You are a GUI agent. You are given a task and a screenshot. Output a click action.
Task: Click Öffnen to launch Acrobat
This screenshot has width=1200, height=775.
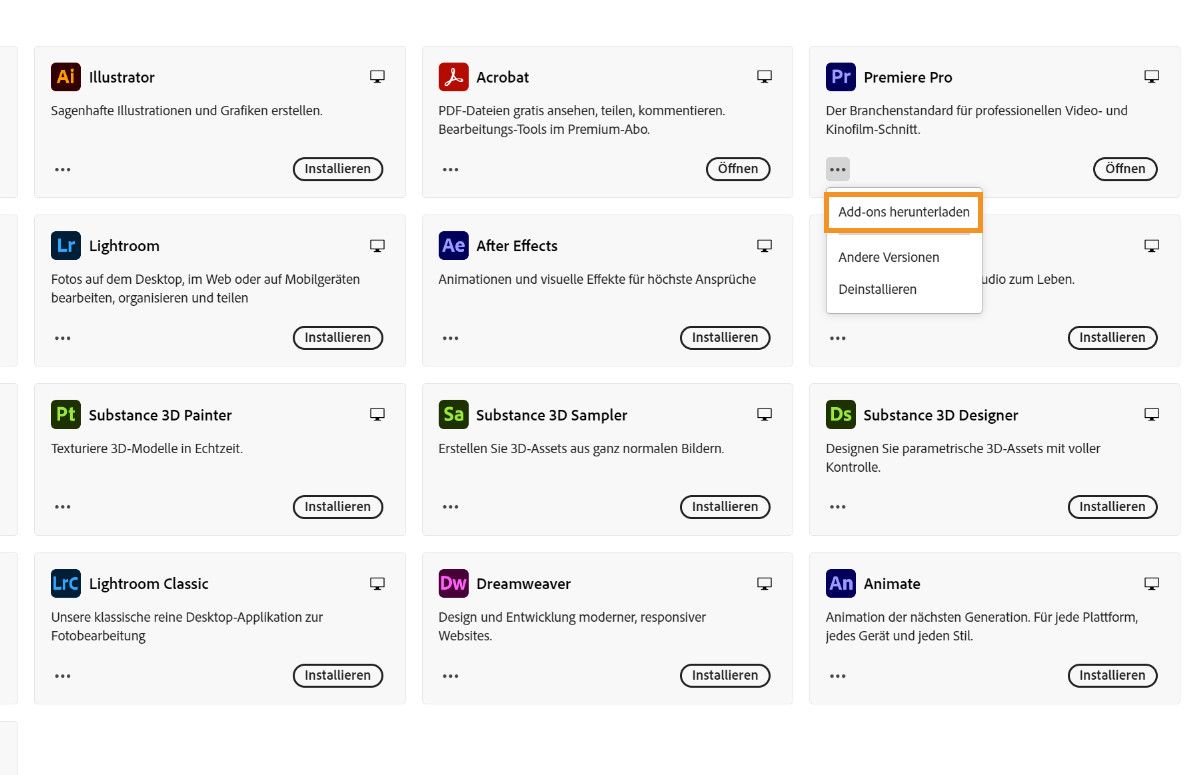738,168
